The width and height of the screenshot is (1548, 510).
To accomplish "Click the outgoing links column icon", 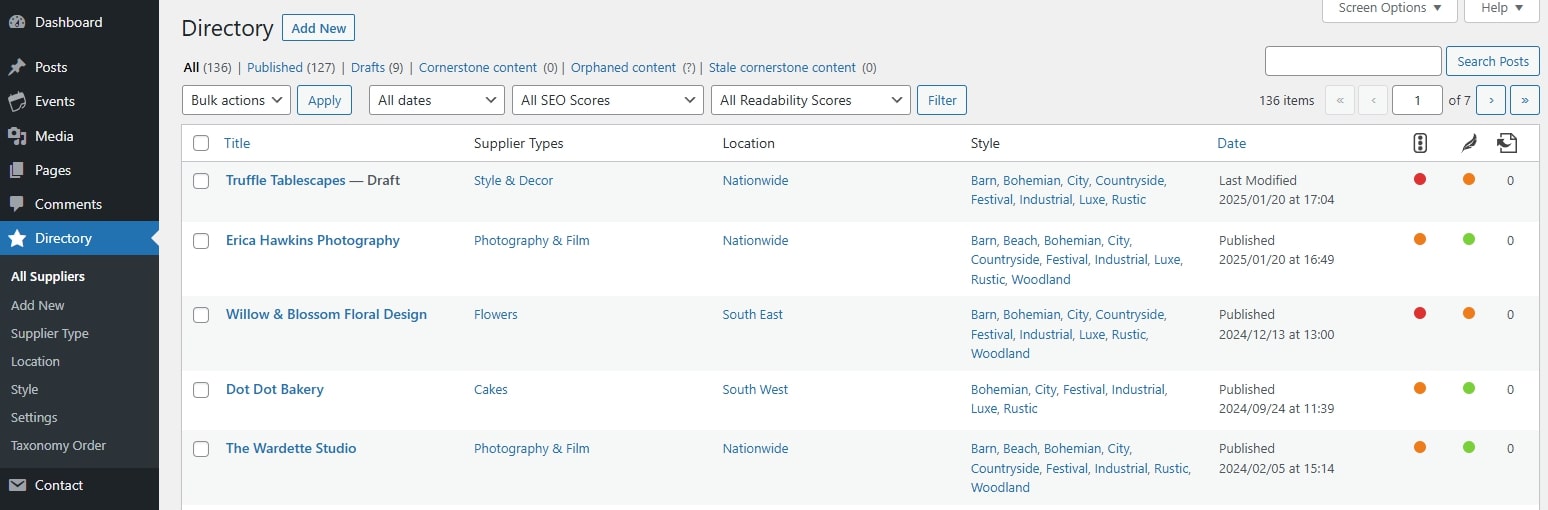I will (1507, 143).
